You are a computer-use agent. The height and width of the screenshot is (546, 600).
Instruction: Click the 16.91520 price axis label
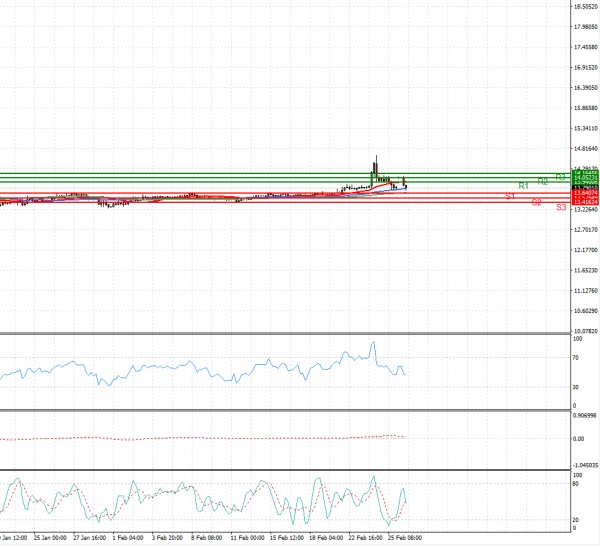(x=585, y=67)
